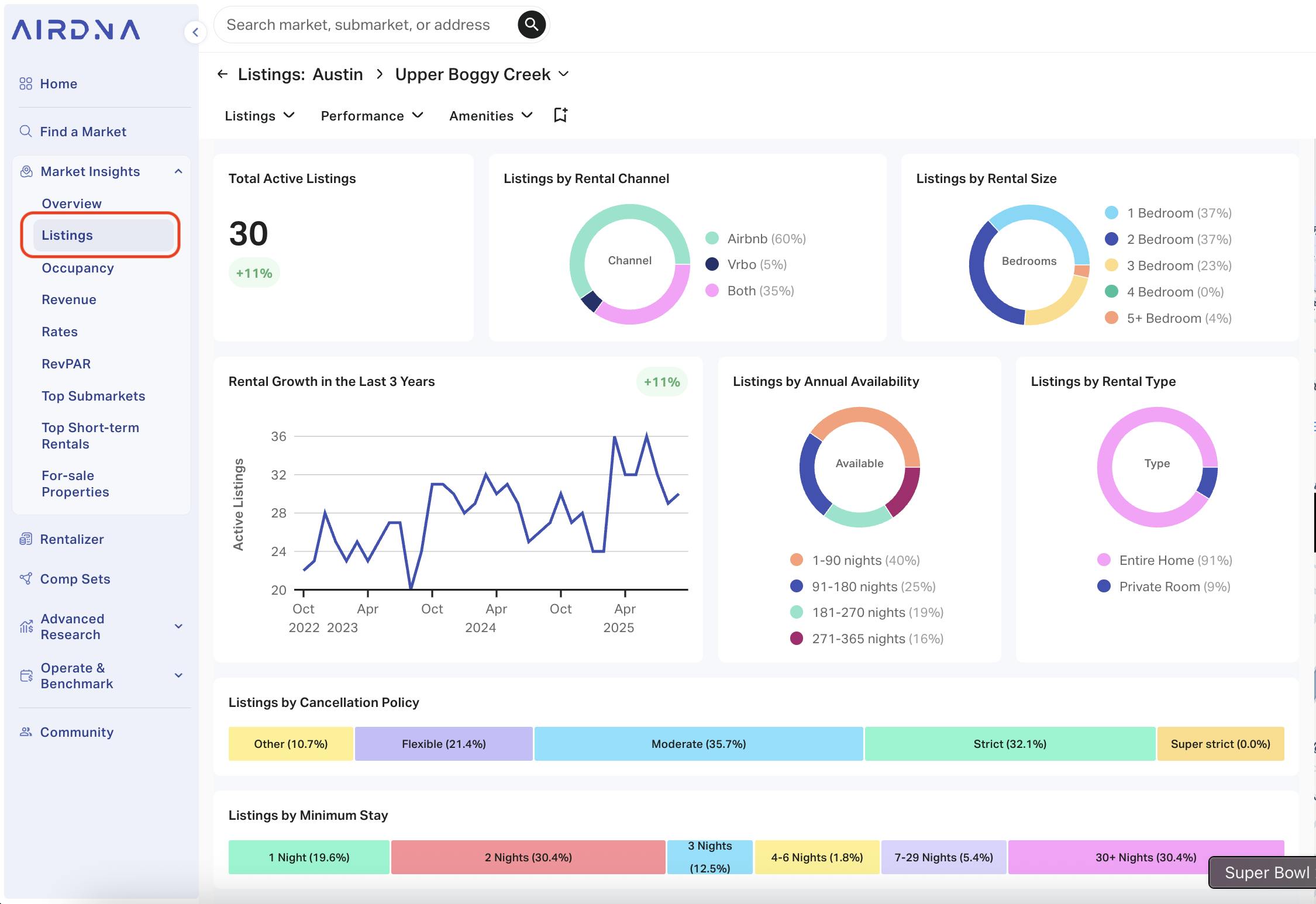Click the AirDNA logo

(x=76, y=30)
